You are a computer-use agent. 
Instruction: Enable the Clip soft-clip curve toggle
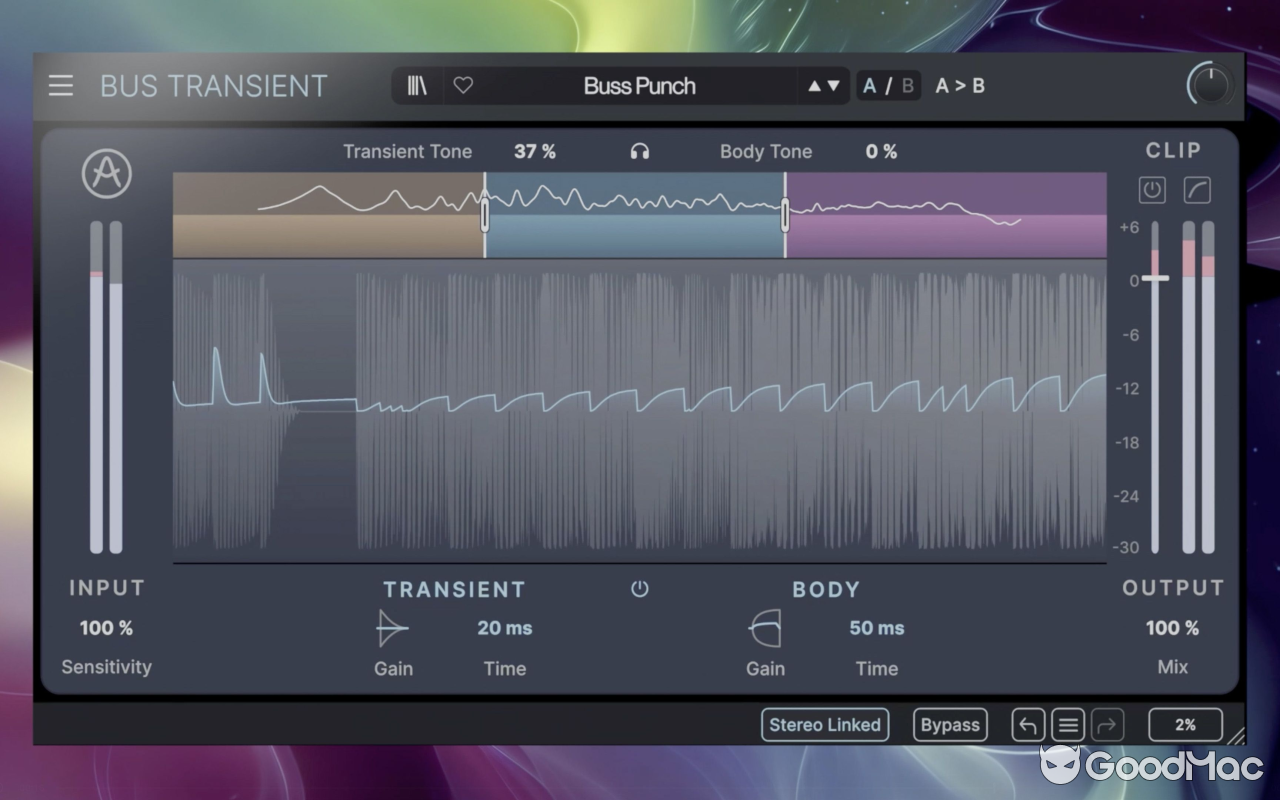[1197, 190]
